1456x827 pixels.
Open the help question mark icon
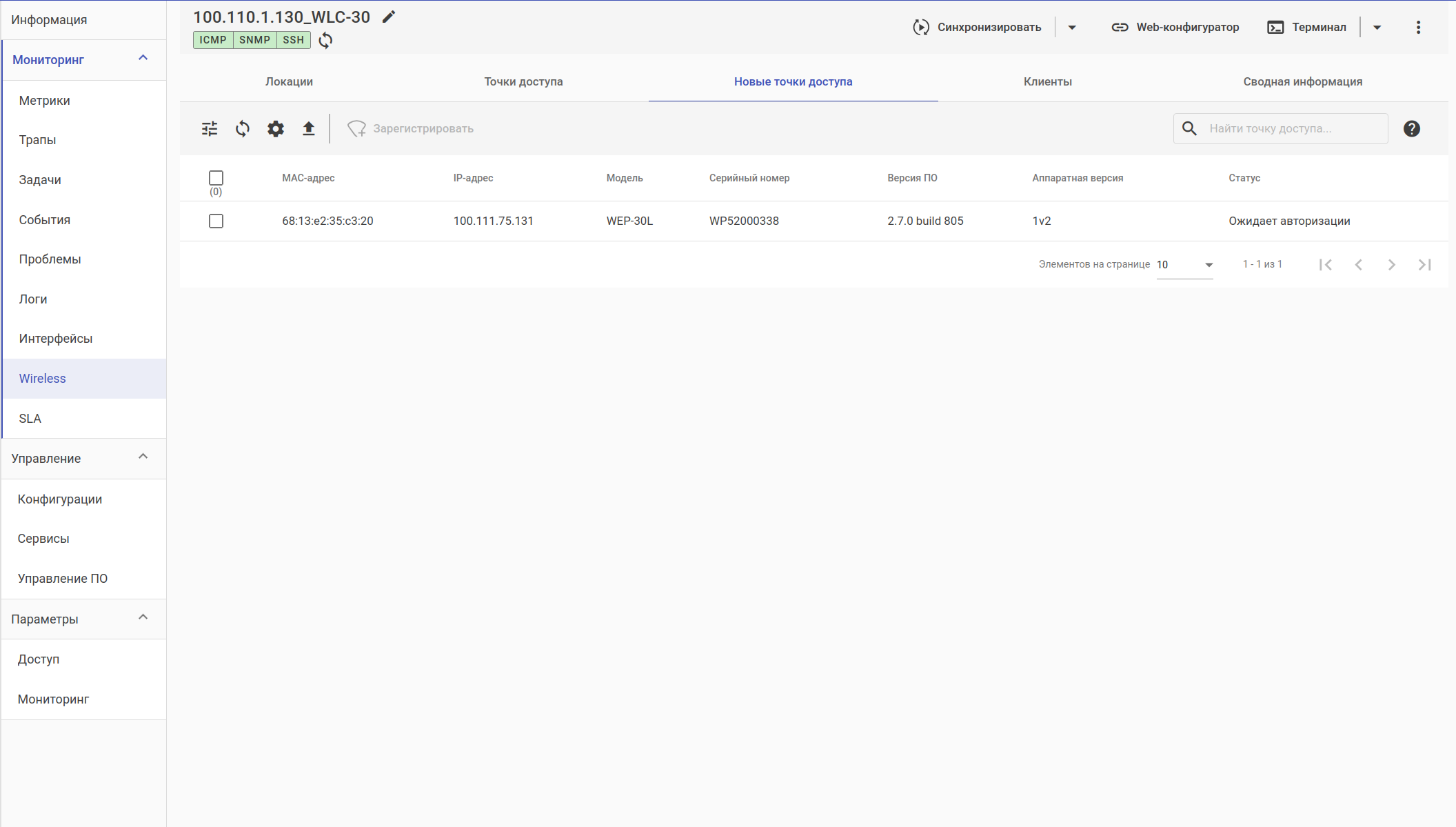(1411, 129)
